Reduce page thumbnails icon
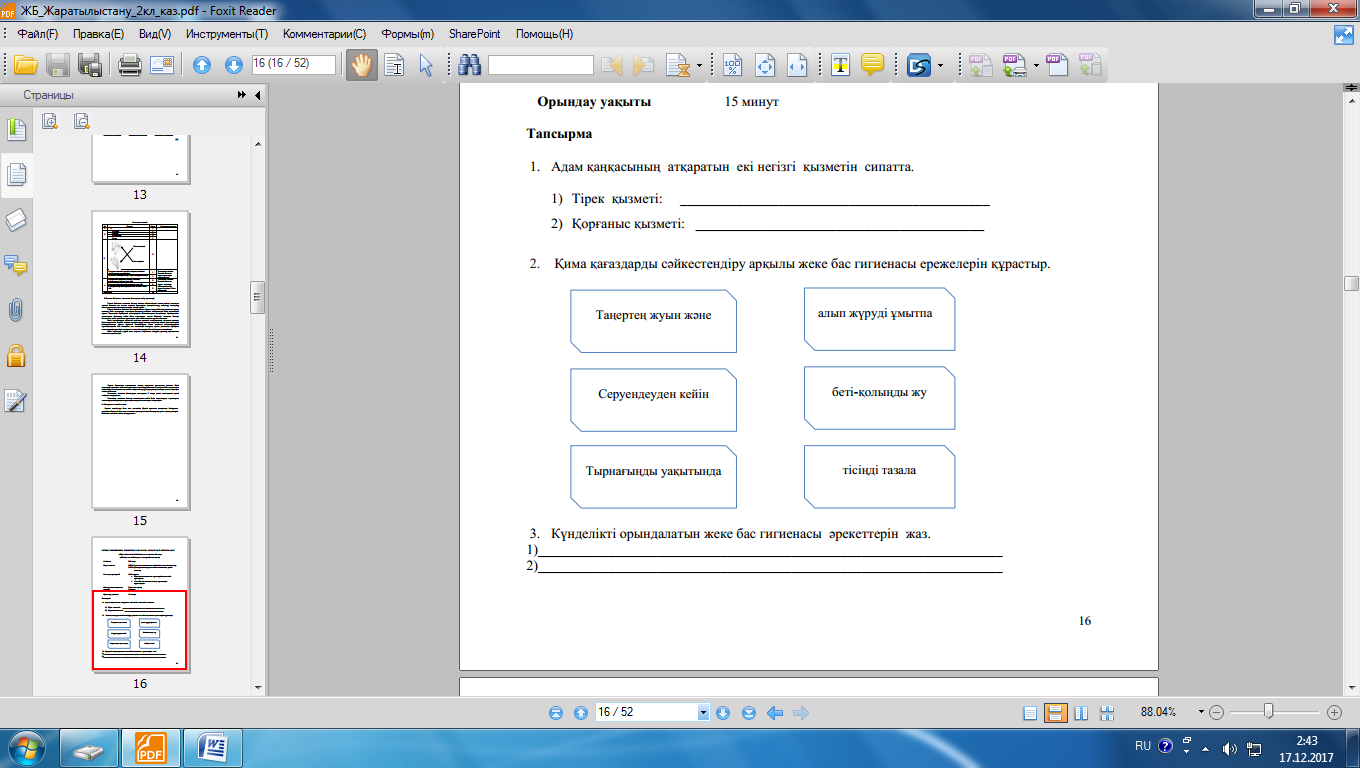Screen dimensions: 1360x768 [82, 122]
